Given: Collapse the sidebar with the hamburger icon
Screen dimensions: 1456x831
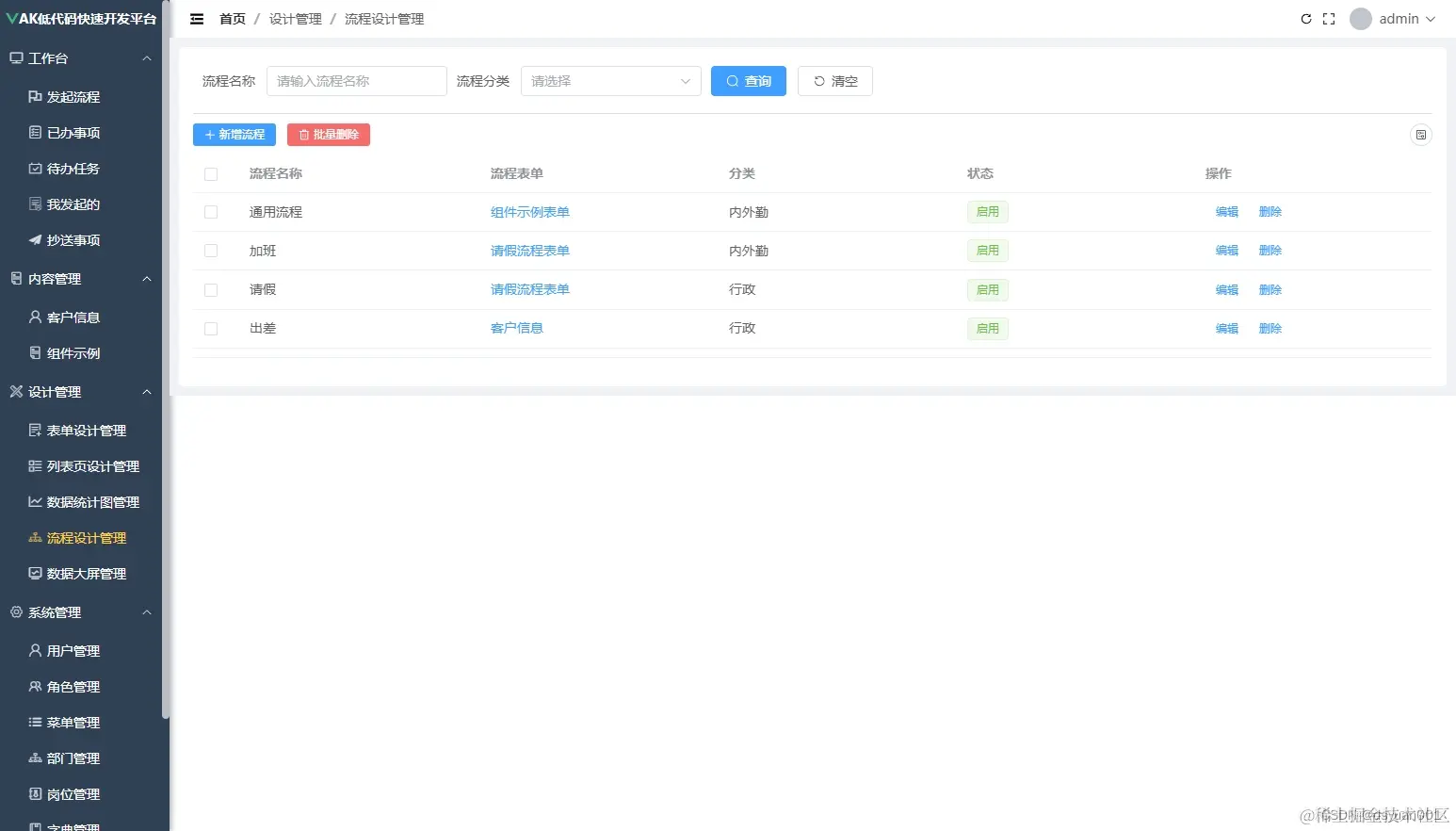Looking at the screenshot, I should pos(196,18).
